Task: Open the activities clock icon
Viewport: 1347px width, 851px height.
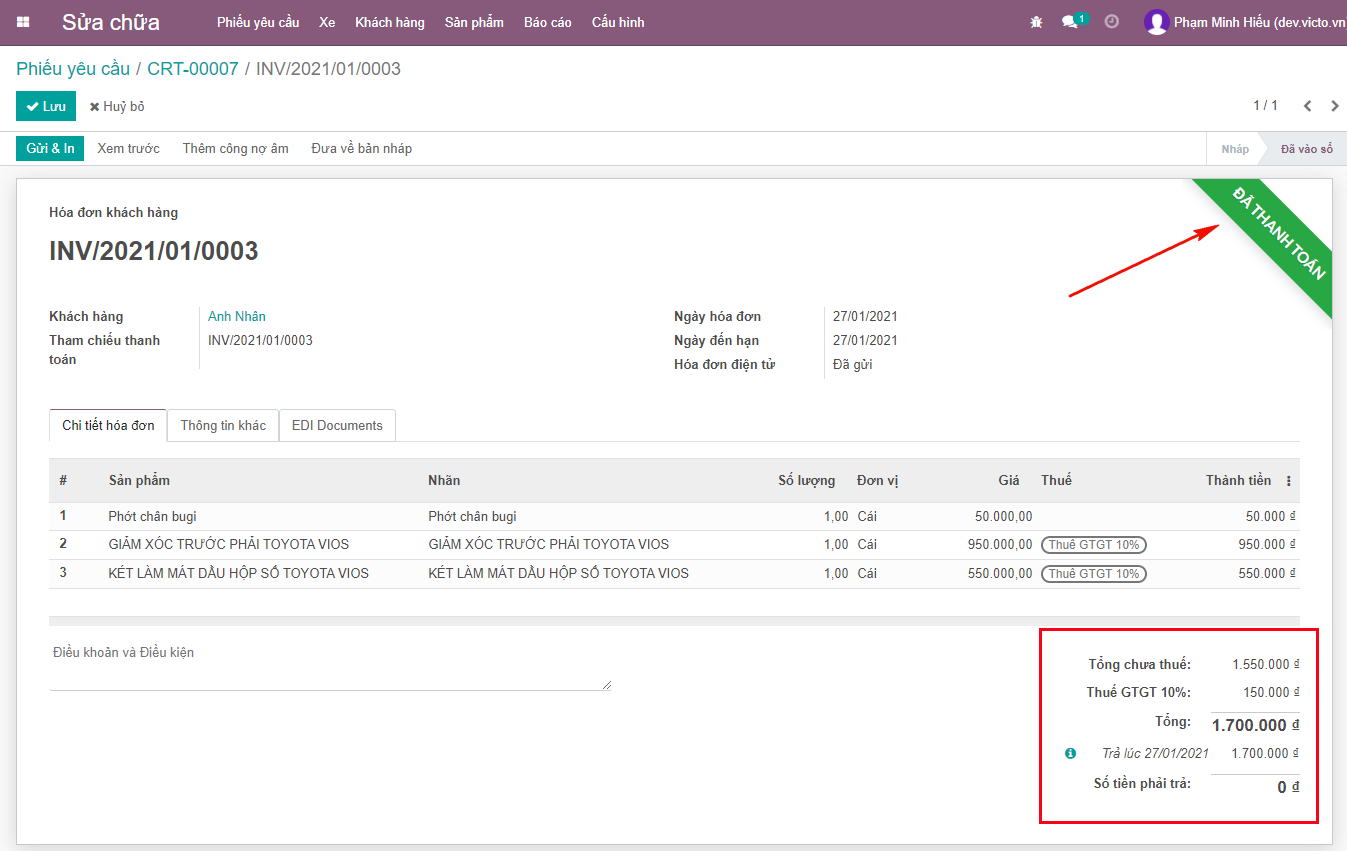Action: coord(1111,21)
